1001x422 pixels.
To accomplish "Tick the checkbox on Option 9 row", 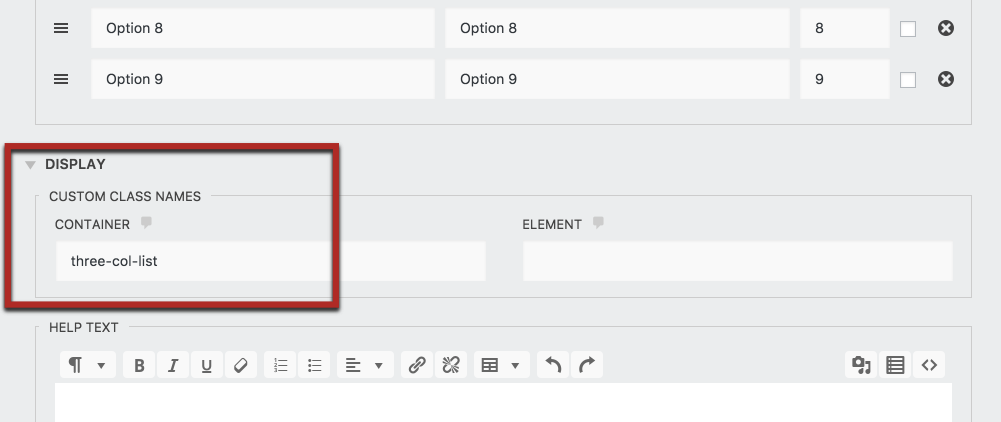I will [908, 80].
